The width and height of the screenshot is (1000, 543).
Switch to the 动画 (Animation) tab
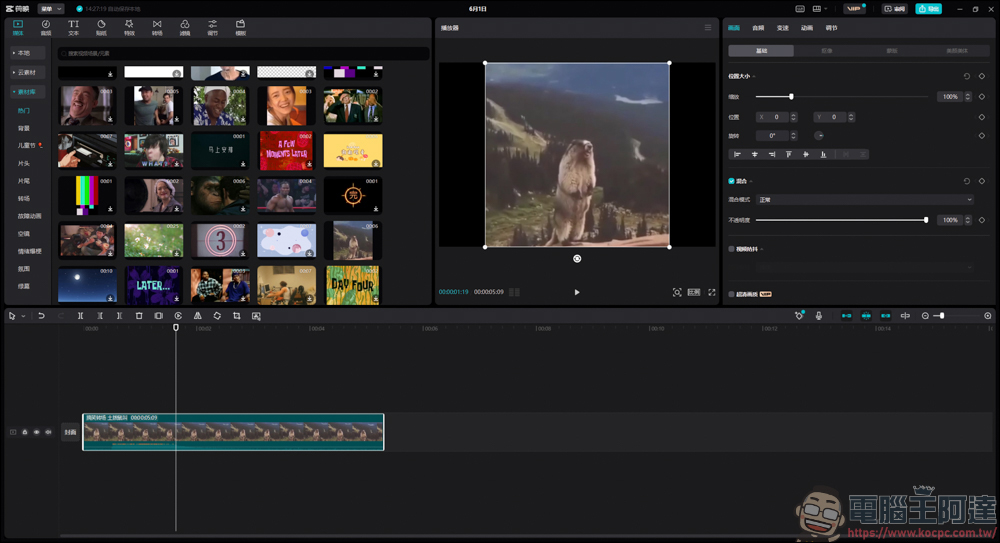click(x=807, y=28)
